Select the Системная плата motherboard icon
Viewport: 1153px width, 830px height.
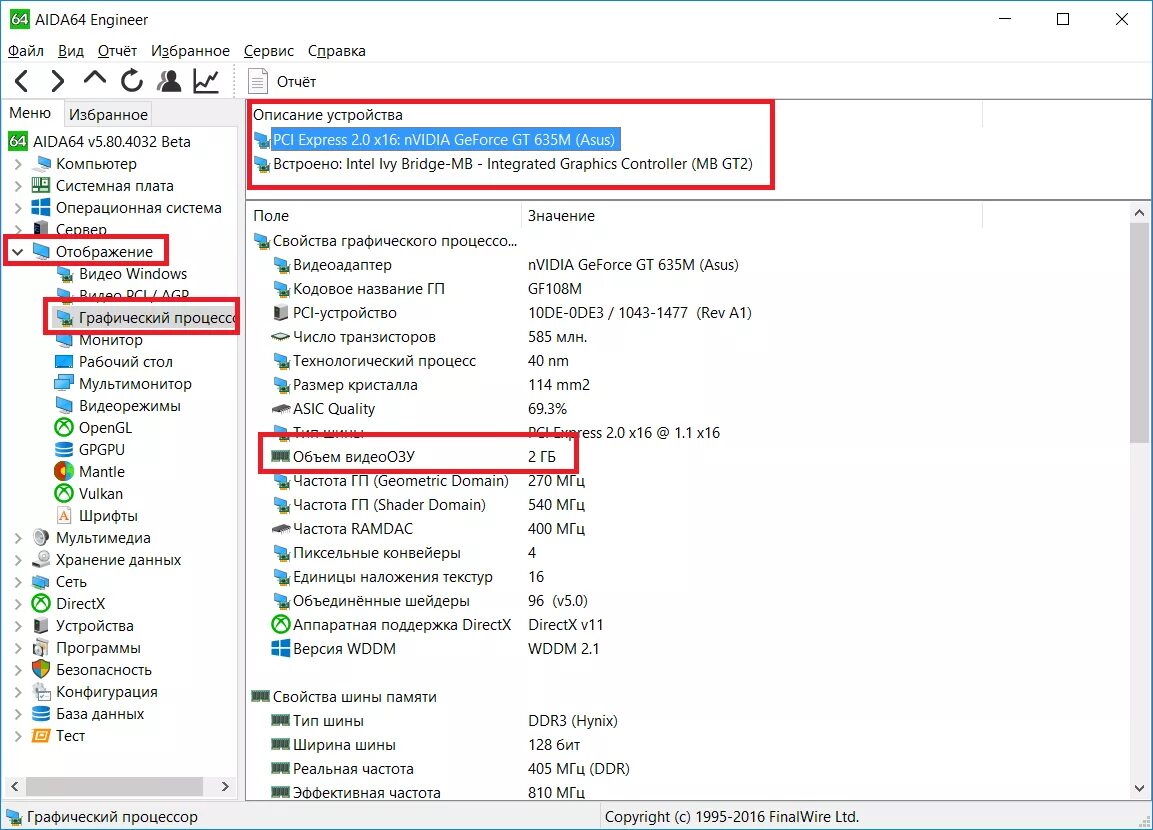pyautogui.click(x=41, y=185)
